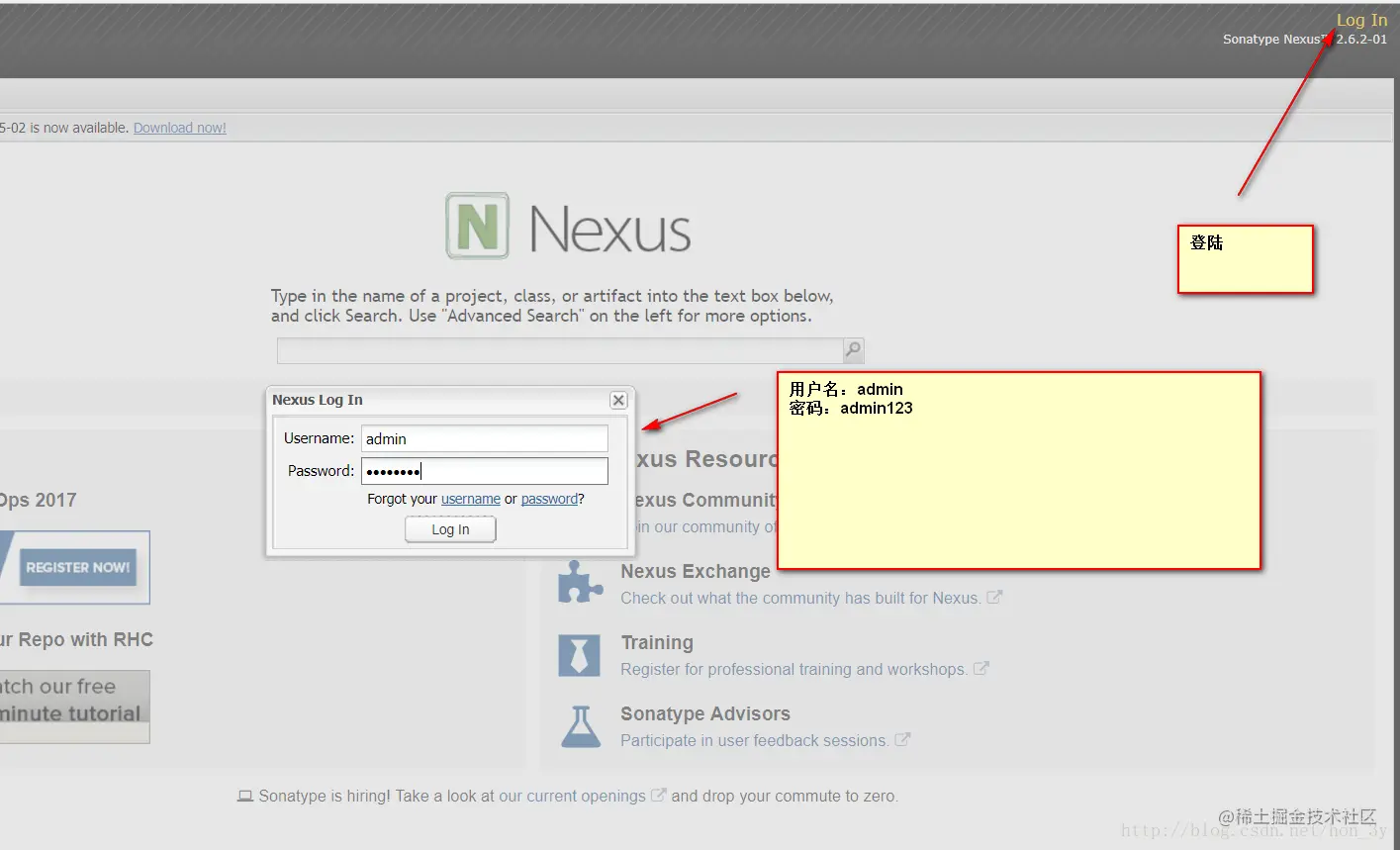Open 'Check out what the community has built' link
This screenshot has width=1400, height=850.
pyautogui.click(x=800, y=598)
